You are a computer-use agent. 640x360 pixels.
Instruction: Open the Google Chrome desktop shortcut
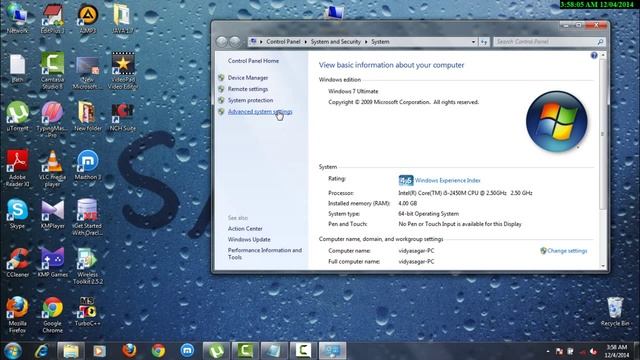pyautogui.click(x=52, y=315)
